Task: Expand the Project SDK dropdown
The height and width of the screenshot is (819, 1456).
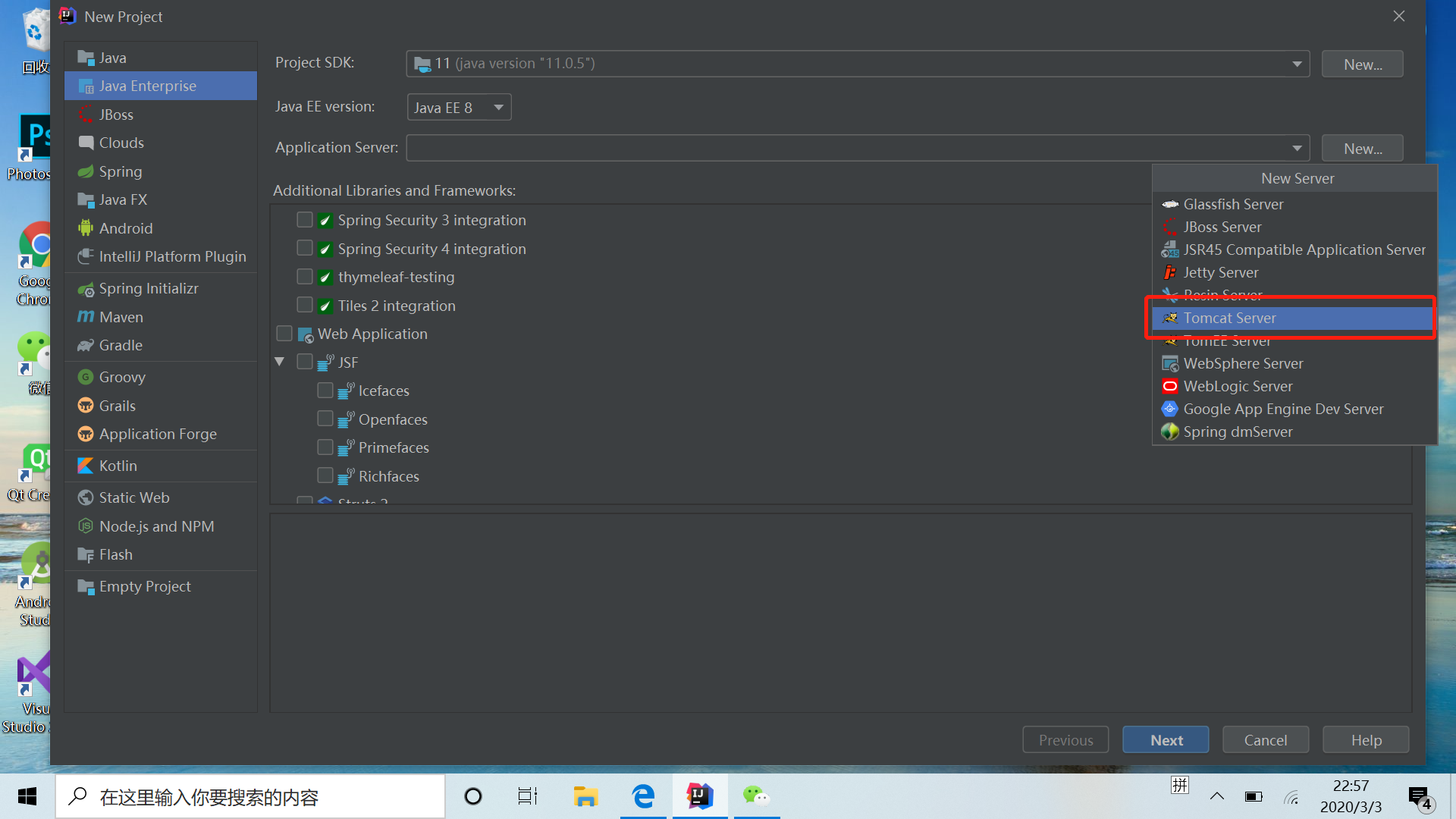Action: [1297, 64]
